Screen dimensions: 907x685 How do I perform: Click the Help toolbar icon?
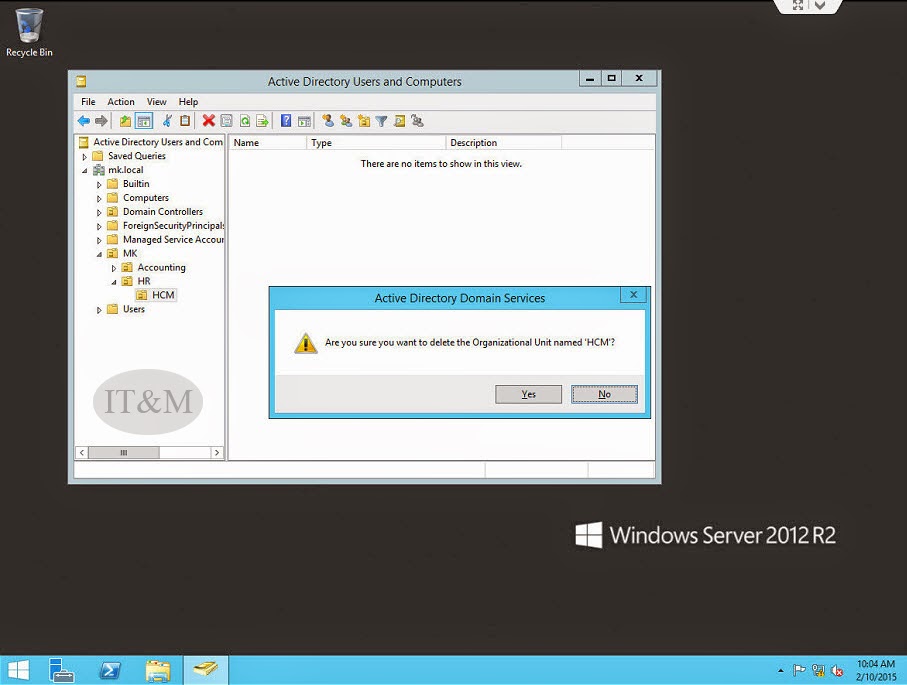pyautogui.click(x=288, y=120)
